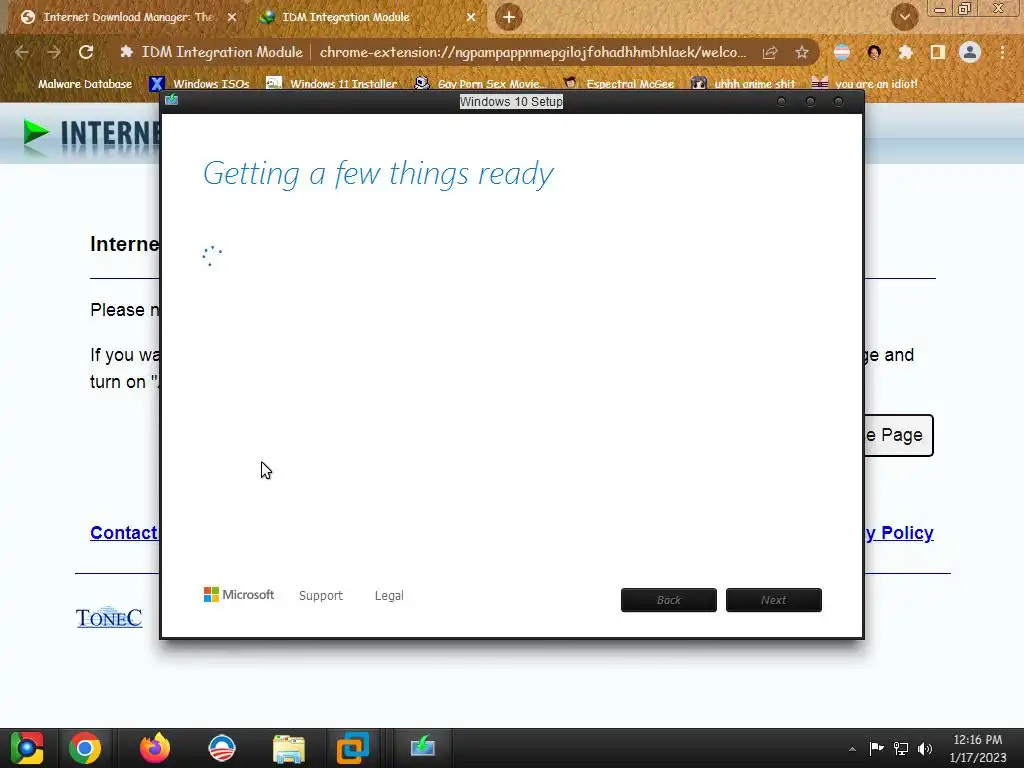This screenshot has width=1024, height=768.
Task: Open the Espectral McGee bookmark
Action: [x=618, y=84]
